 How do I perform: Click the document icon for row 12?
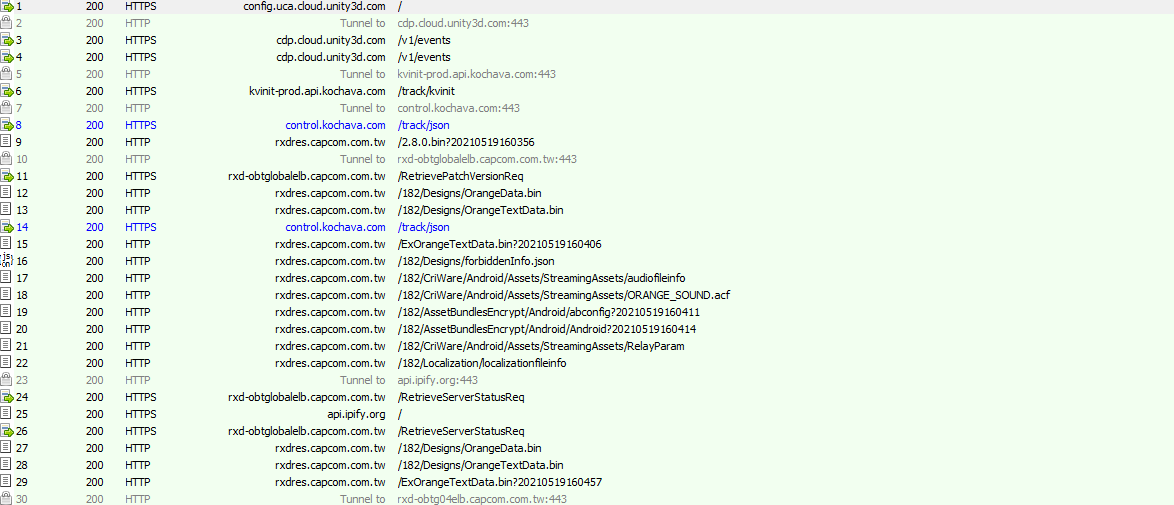(x=6, y=193)
